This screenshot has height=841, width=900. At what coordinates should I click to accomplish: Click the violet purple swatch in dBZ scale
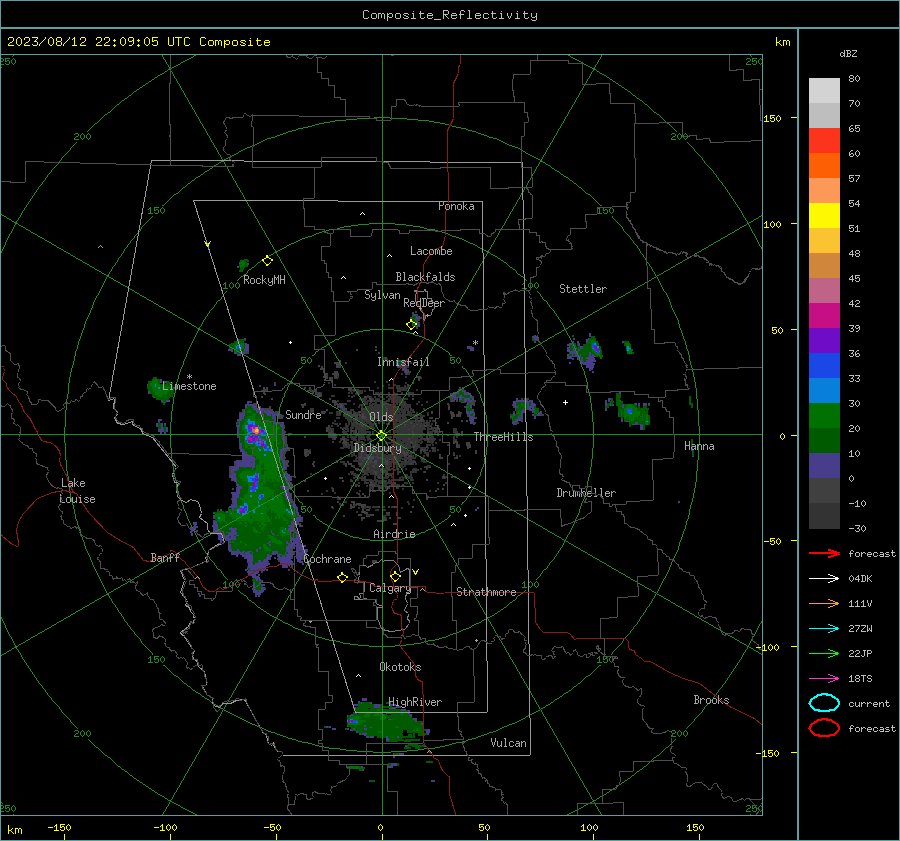[824, 340]
